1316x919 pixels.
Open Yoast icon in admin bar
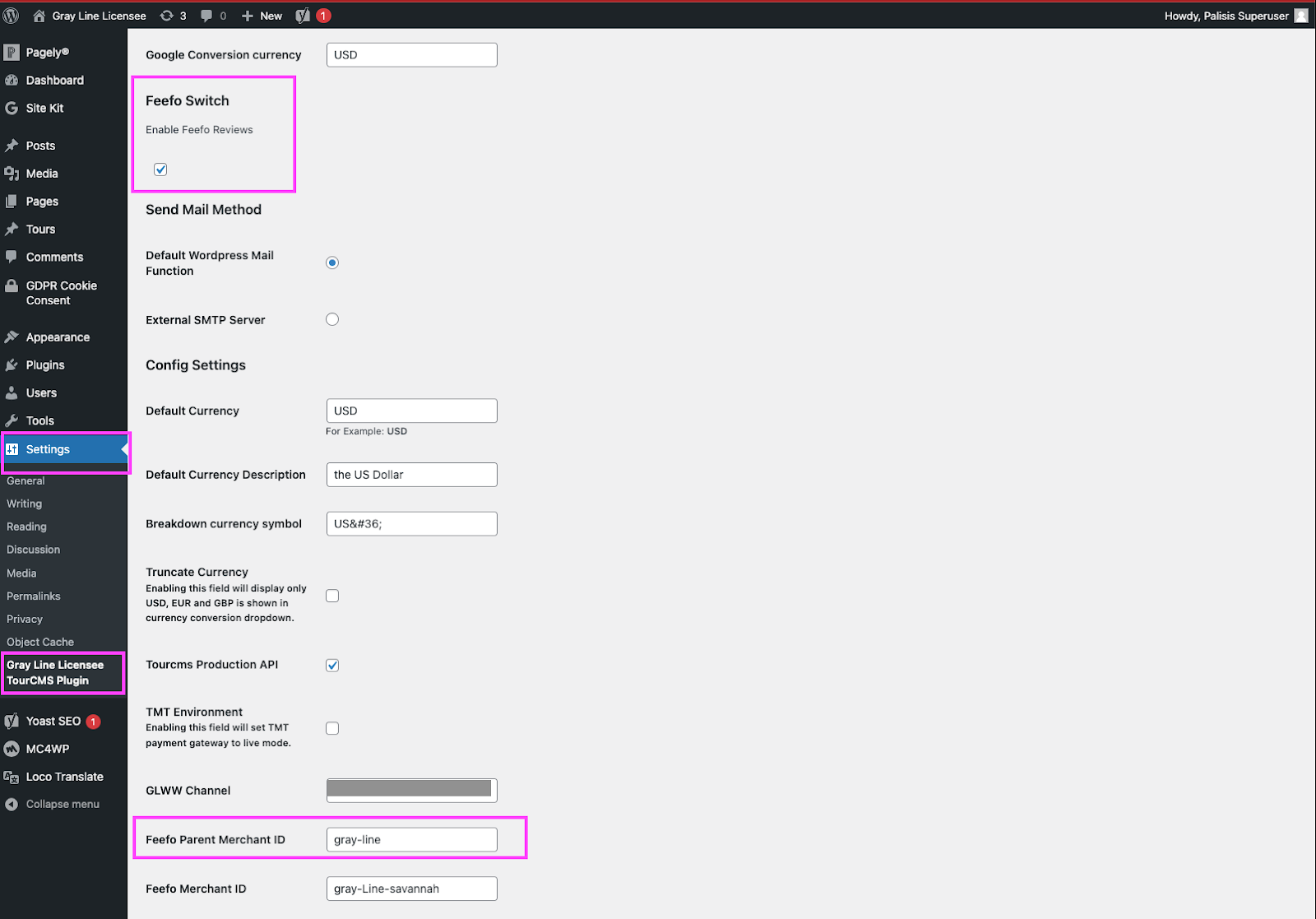tap(303, 16)
